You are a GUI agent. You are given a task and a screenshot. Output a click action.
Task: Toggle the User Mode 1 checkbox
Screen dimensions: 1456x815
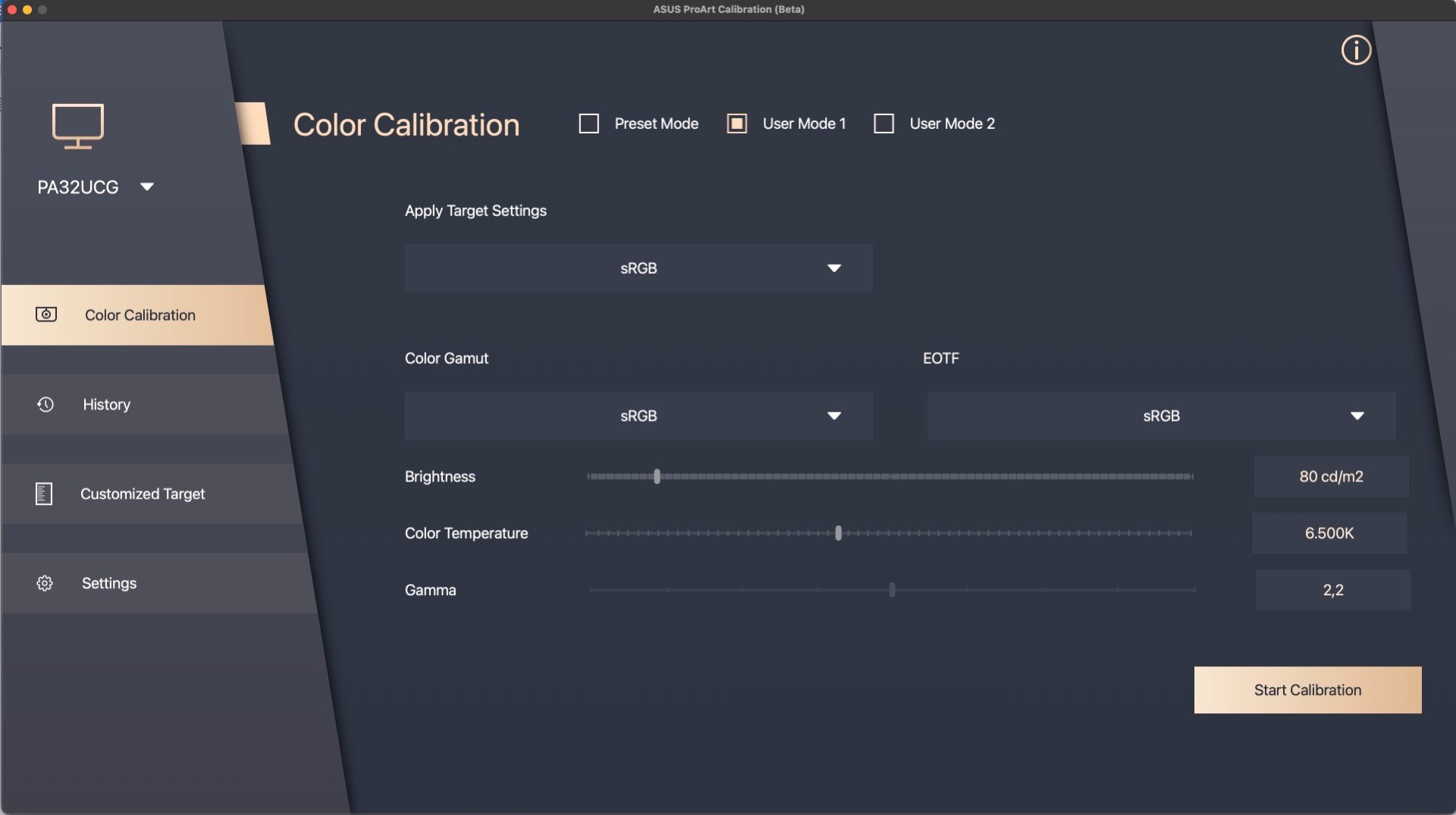[737, 124]
